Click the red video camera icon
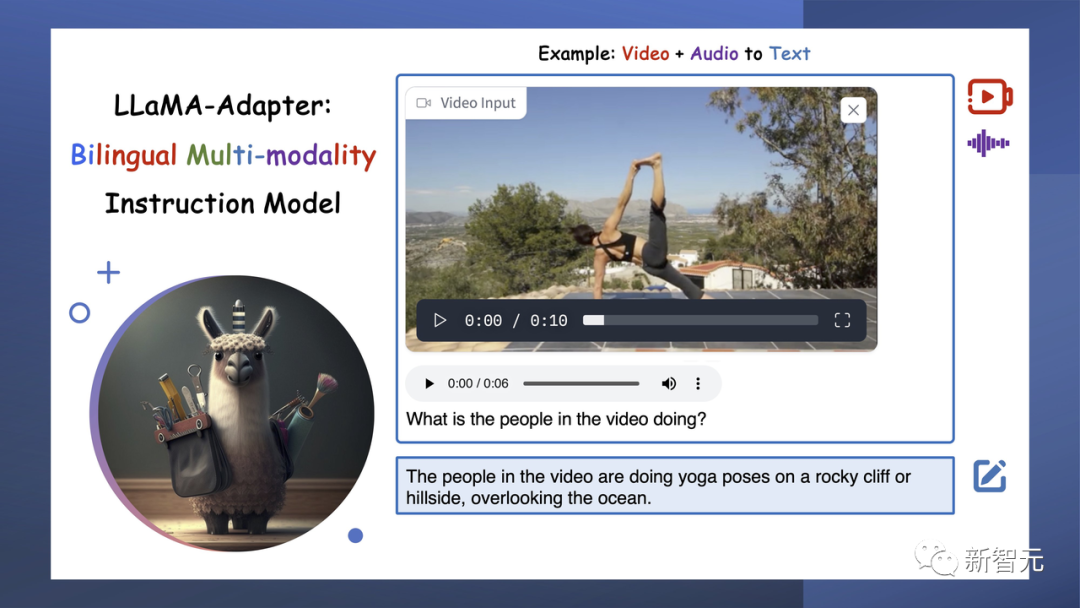Viewport: 1080px width, 608px height. click(990, 96)
